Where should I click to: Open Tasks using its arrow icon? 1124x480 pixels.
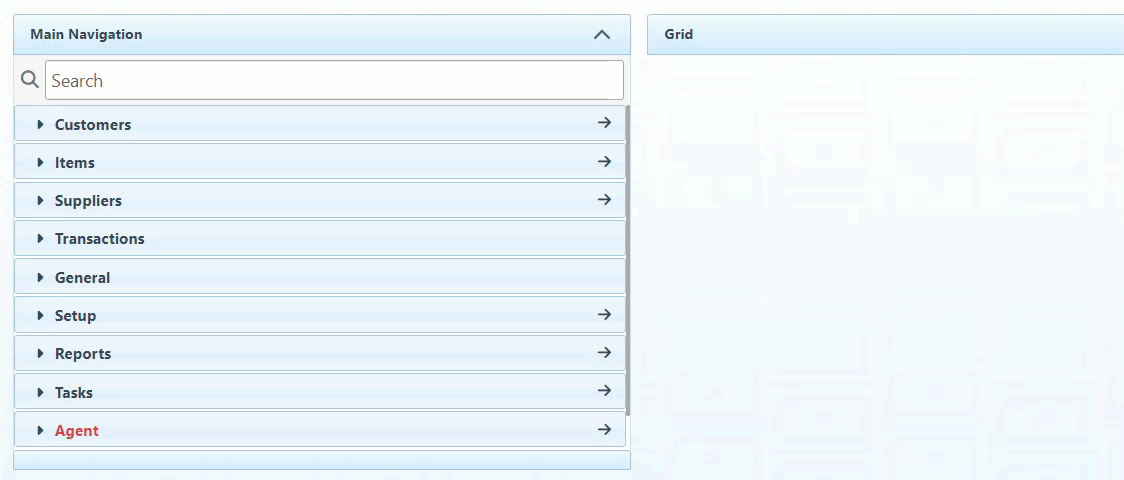(604, 391)
